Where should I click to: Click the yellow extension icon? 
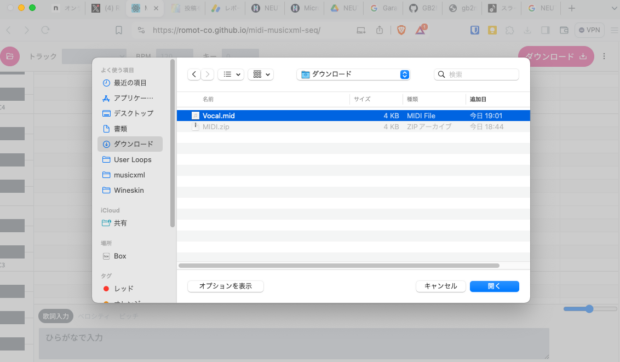[x=492, y=30]
